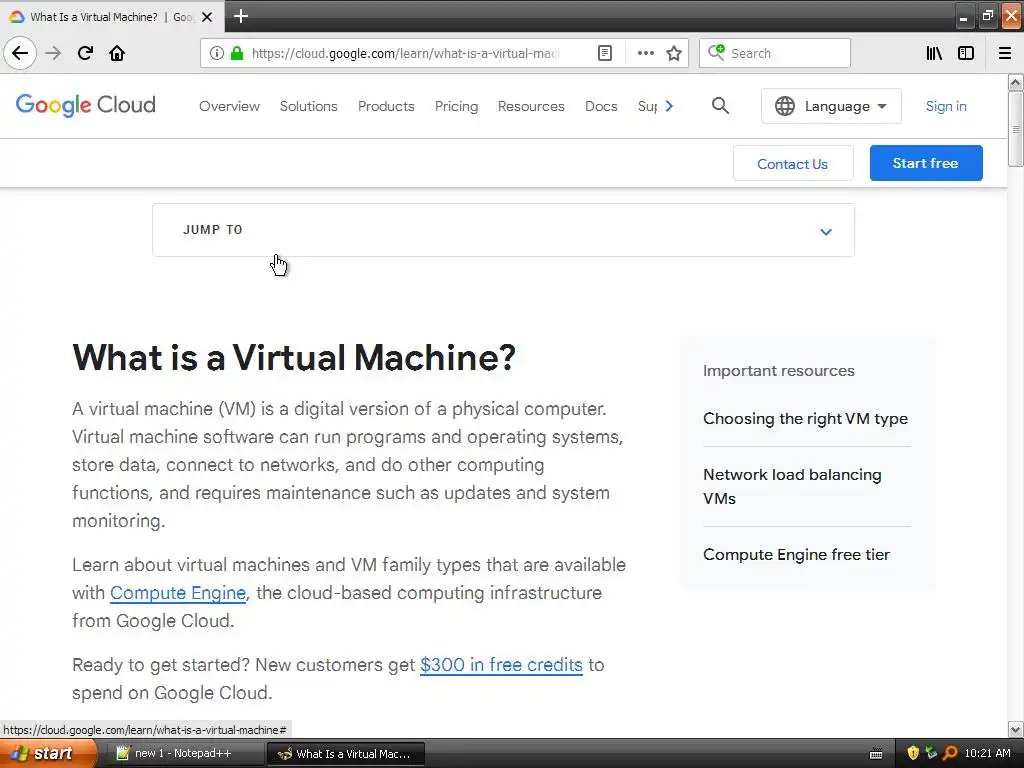The height and width of the screenshot is (768, 1024).
Task: Bookmark this page with the star icon
Action: point(674,53)
